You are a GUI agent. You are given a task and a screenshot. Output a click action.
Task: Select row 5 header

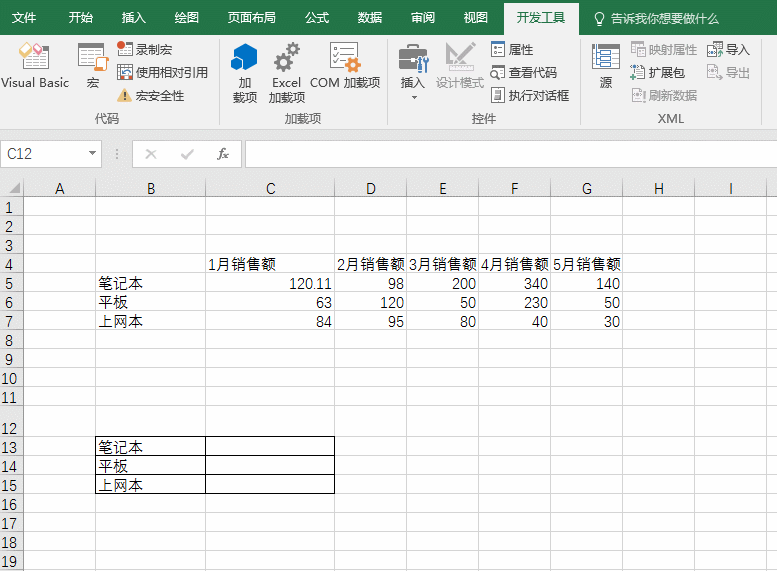tap(10, 284)
